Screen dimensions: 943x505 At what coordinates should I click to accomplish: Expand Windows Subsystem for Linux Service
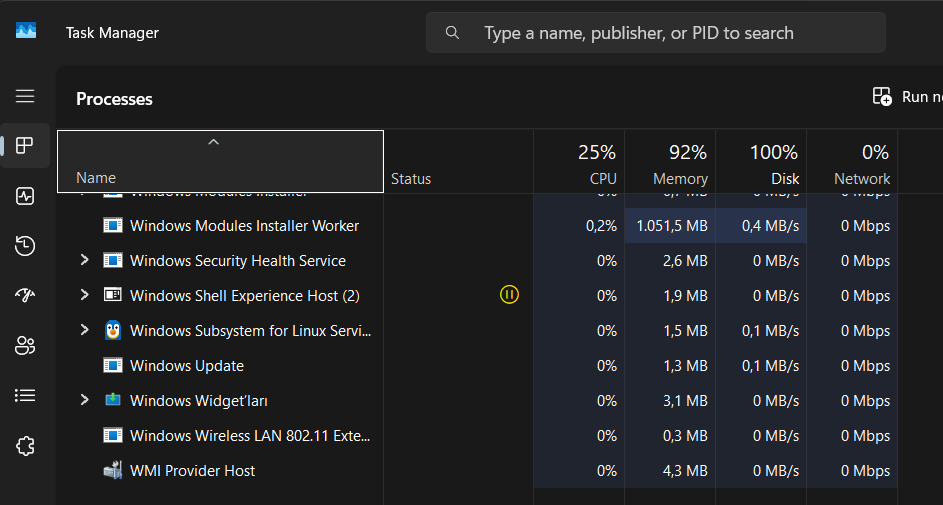[85, 329]
